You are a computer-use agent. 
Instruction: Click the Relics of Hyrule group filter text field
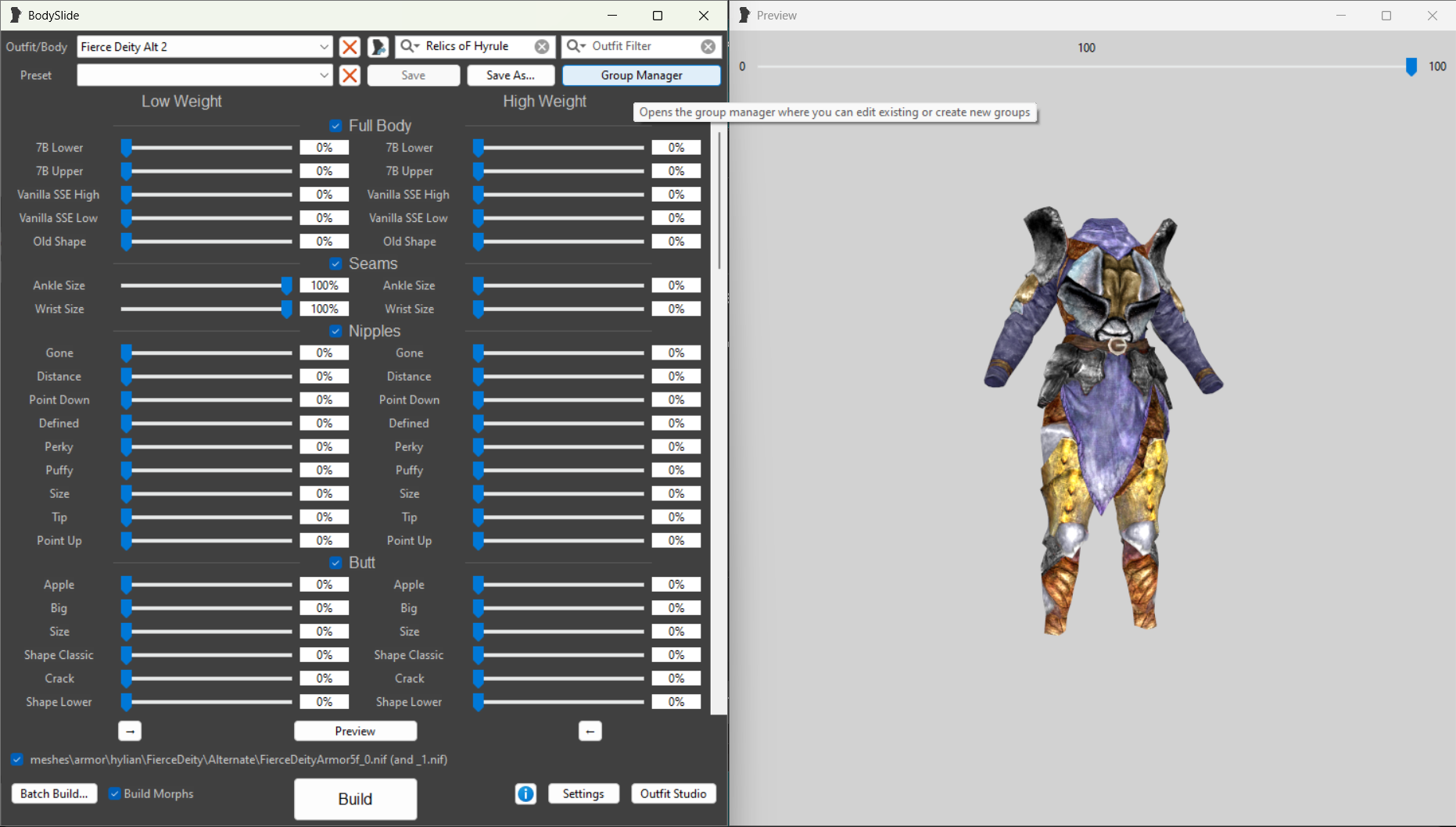coord(477,46)
